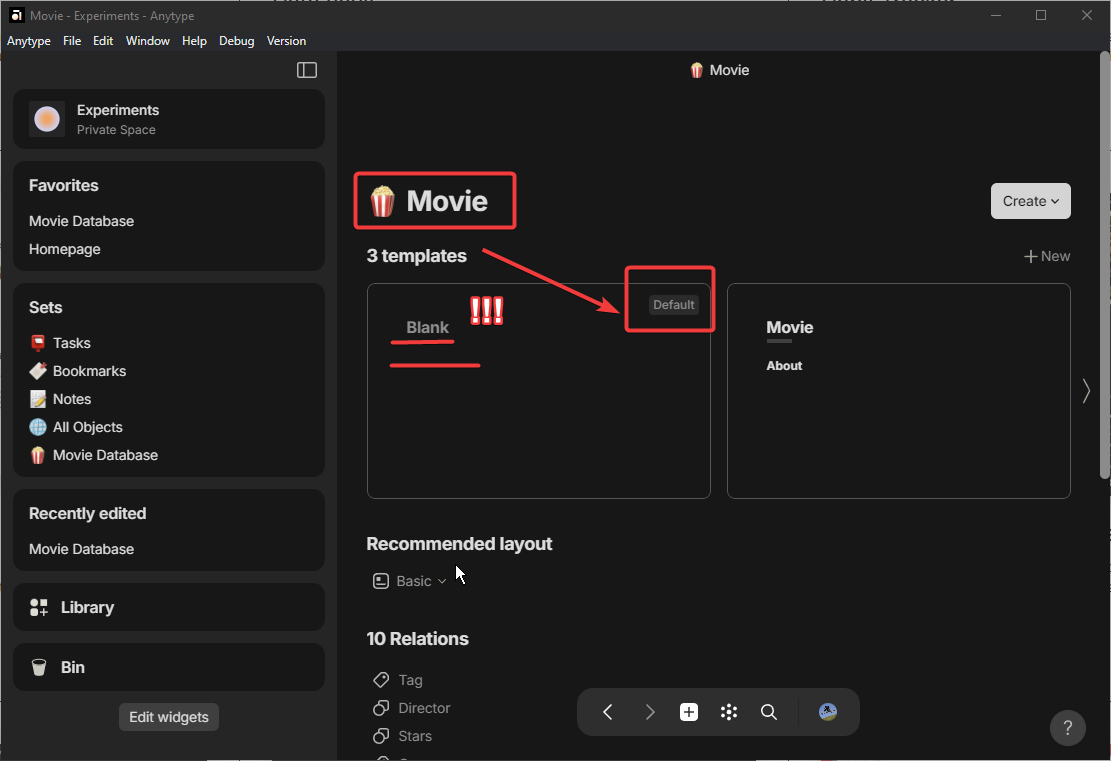The image size is (1111, 761).
Task: Open the graph view icon
Action: click(729, 712)
